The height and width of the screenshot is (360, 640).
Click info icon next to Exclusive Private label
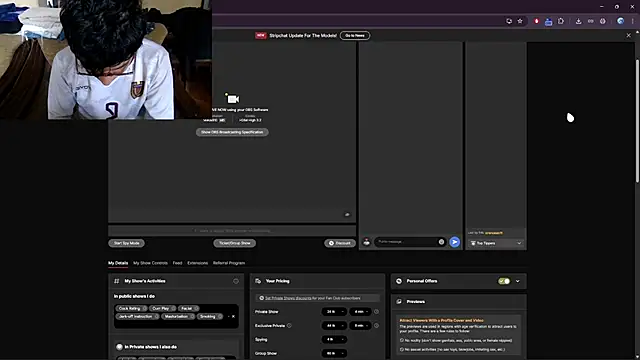(289, 326)
